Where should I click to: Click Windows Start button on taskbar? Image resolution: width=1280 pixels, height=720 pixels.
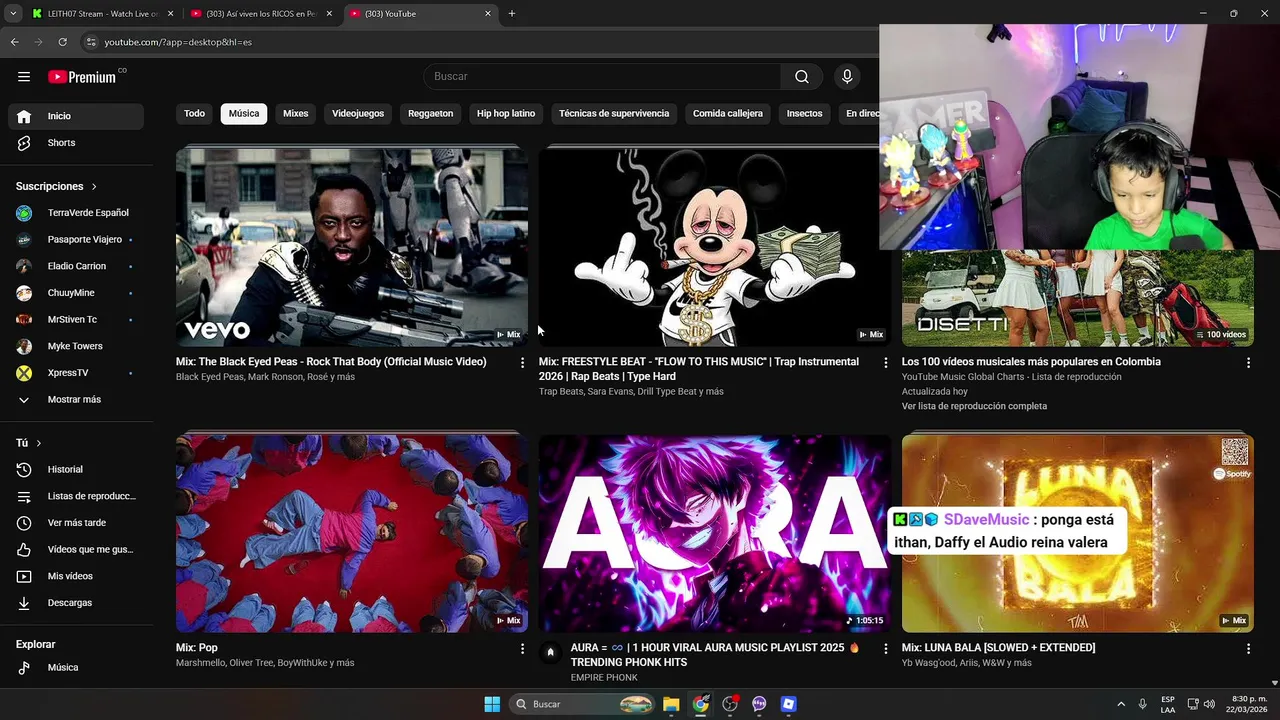(492, 704)
